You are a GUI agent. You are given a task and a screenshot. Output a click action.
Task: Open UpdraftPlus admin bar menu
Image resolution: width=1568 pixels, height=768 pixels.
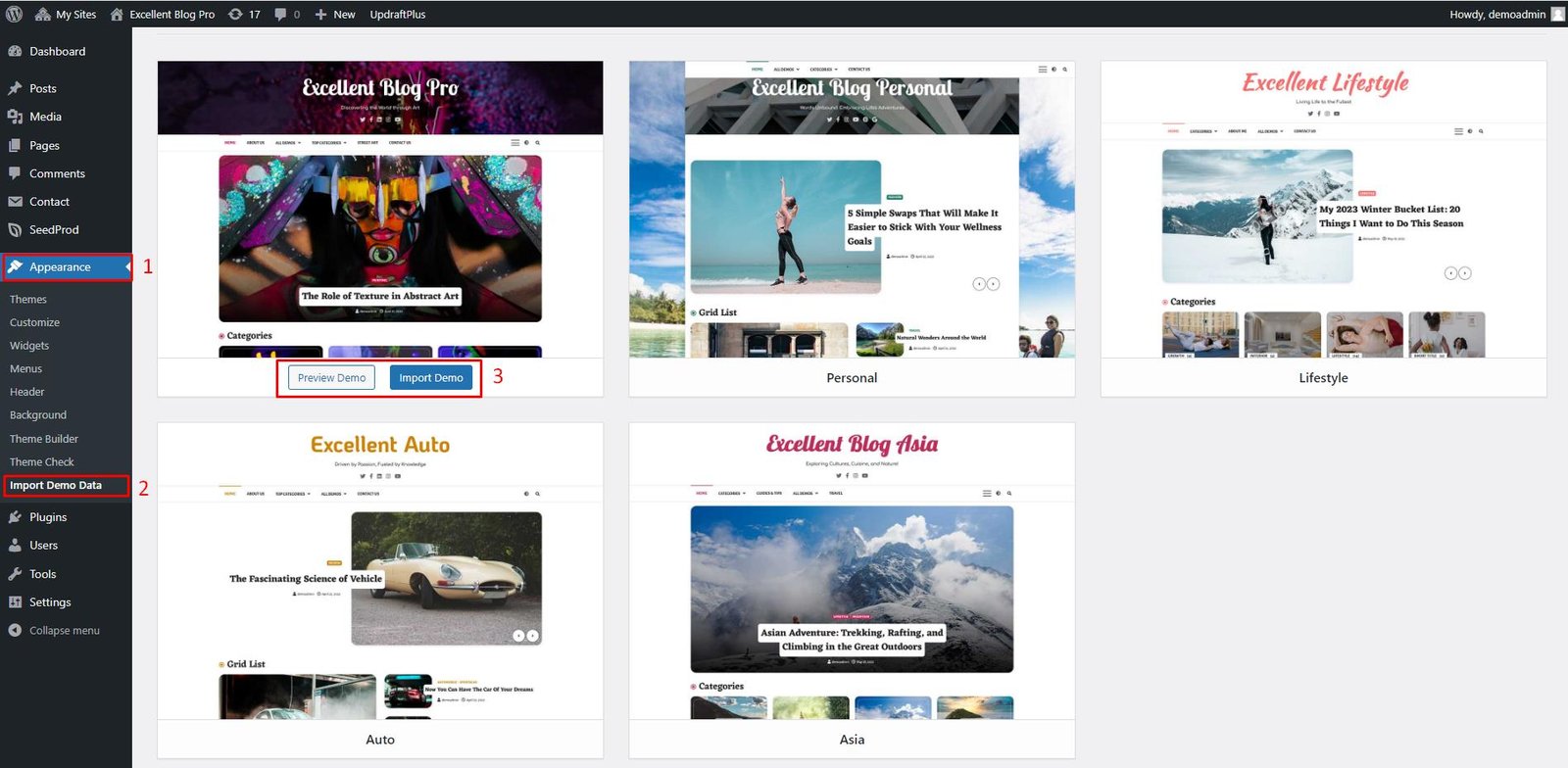coord(398,14)
